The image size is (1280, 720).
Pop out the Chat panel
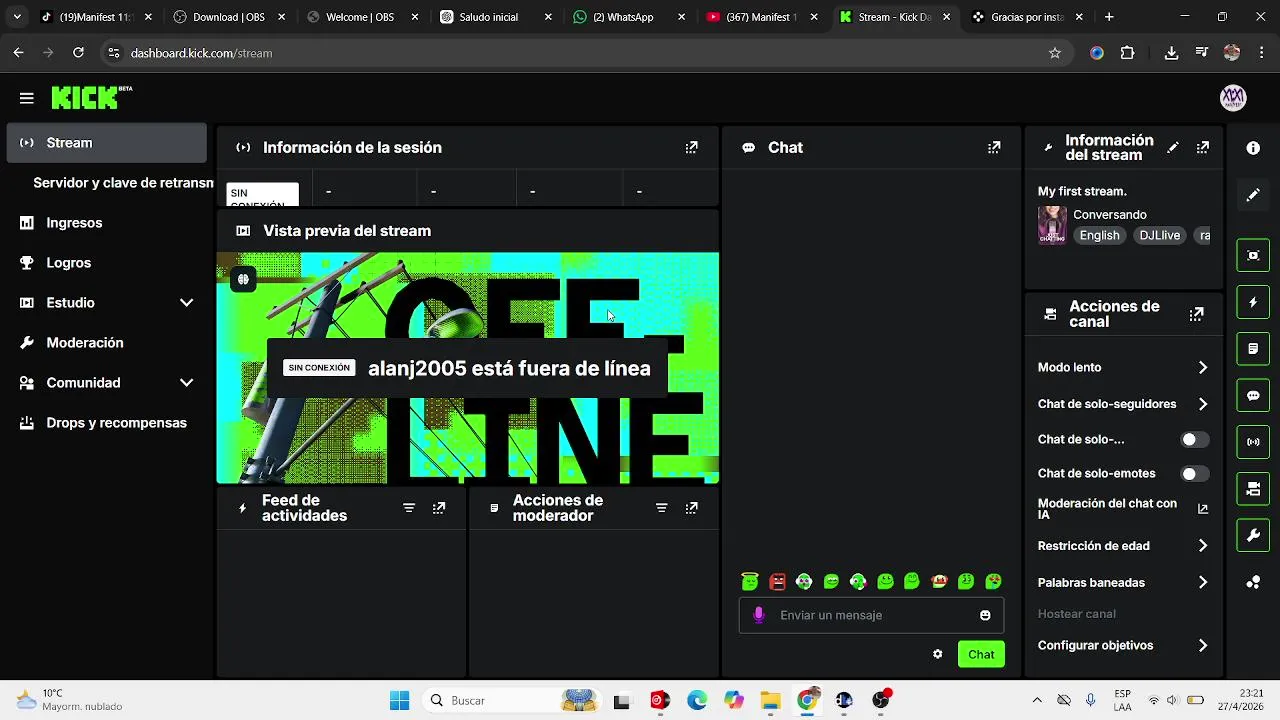point(994,147)
